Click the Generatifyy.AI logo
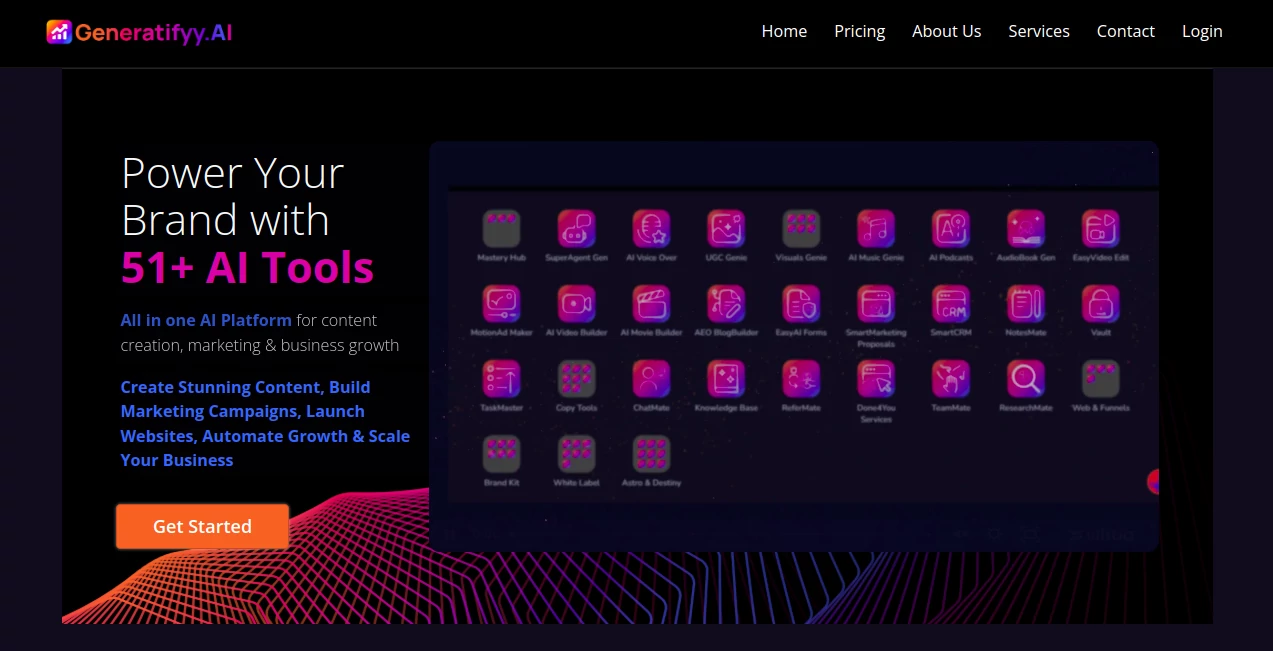Screen dimensions: 1273x651 point(139,31)
